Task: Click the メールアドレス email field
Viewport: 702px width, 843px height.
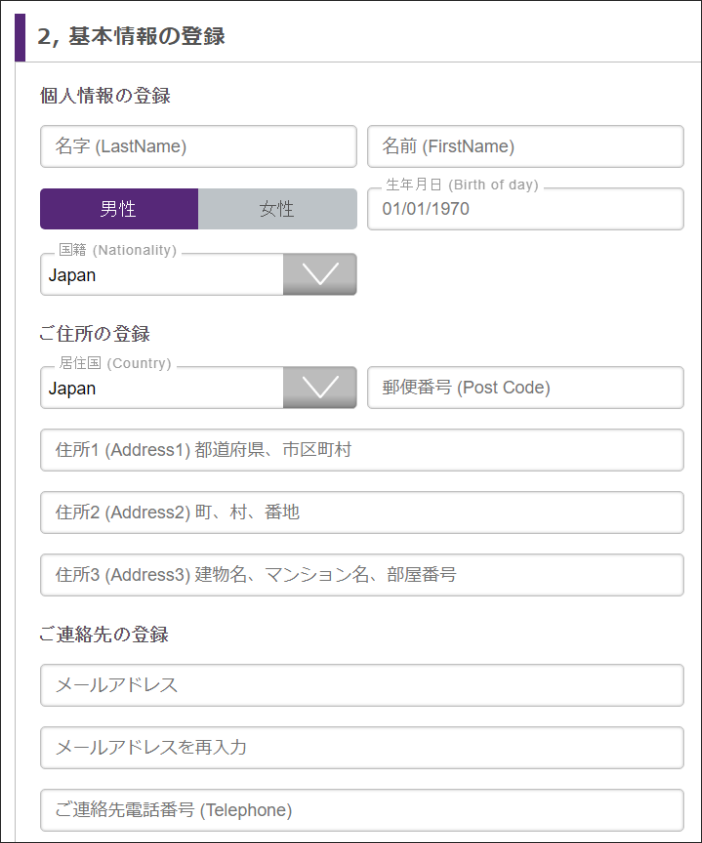Action: point(362,685)
